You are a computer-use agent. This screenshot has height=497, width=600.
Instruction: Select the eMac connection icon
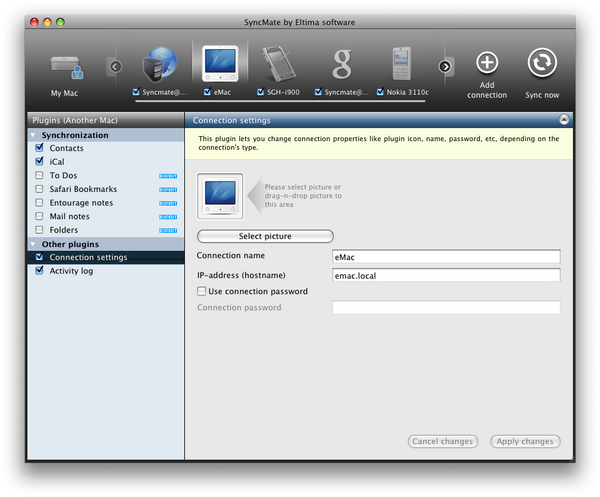(x=220, y=64)
